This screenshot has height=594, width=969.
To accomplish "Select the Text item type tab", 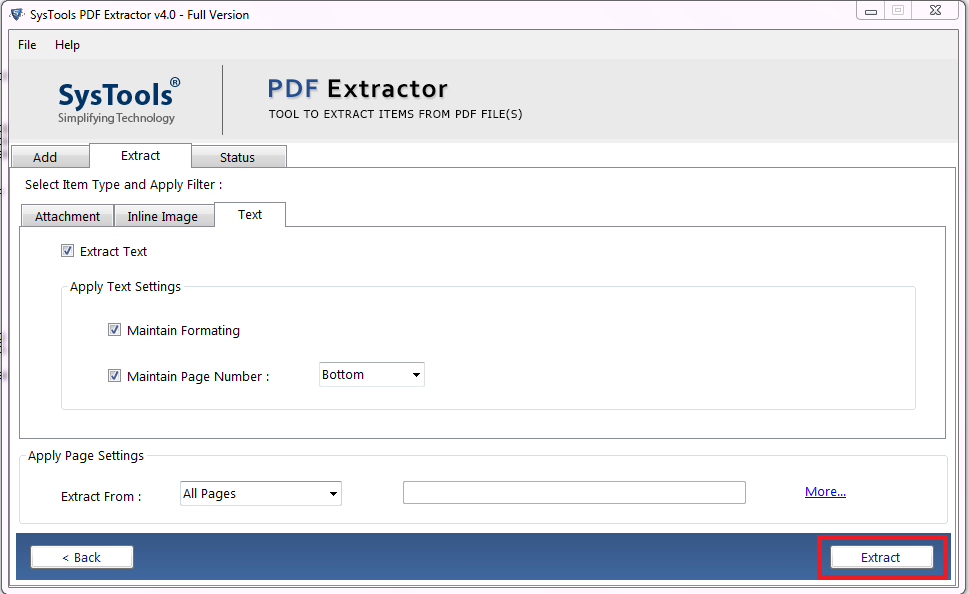I will (x=250, y=214).
